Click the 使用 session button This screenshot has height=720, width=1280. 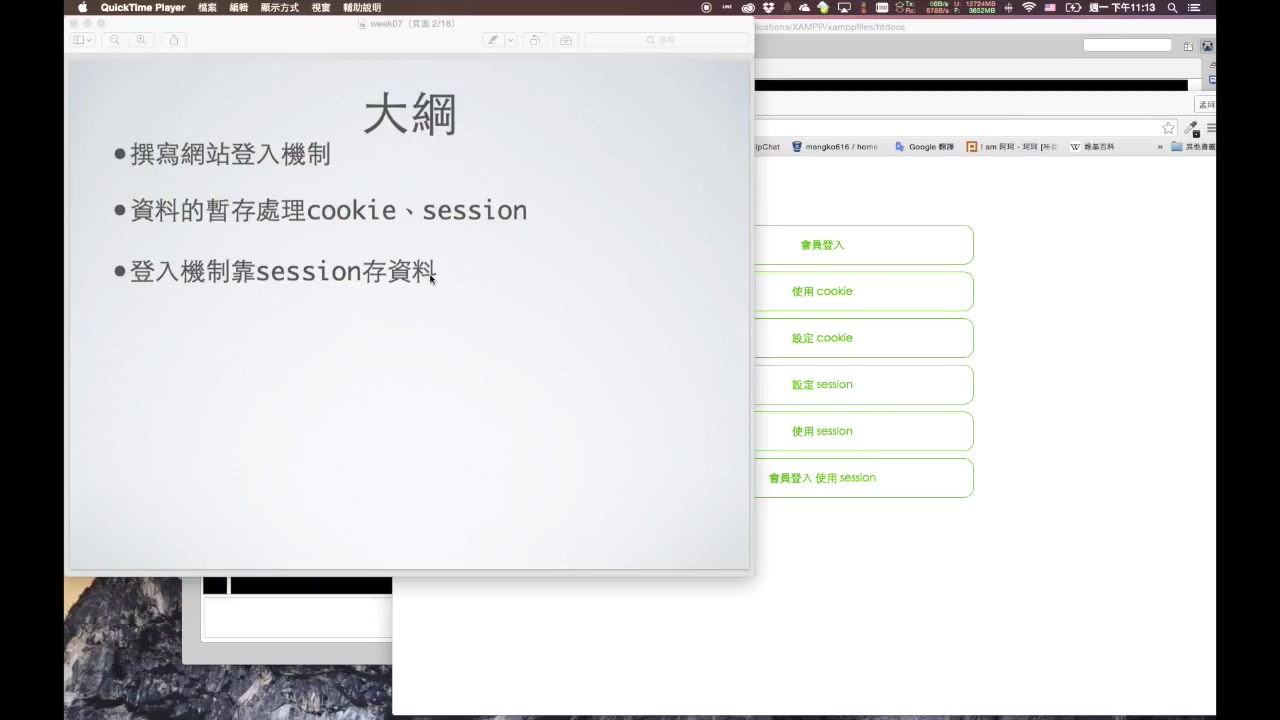pos(864,431)
